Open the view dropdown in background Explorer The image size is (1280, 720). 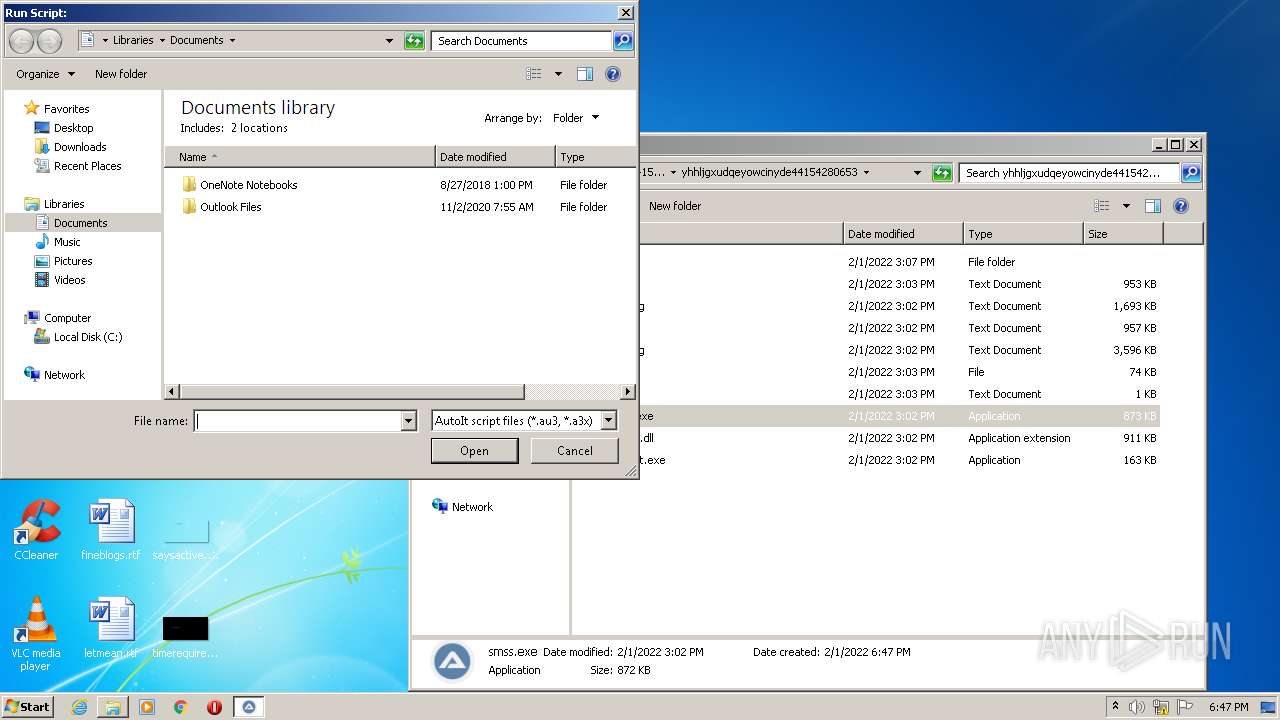pyautogui.click(x=1126, y=206)
